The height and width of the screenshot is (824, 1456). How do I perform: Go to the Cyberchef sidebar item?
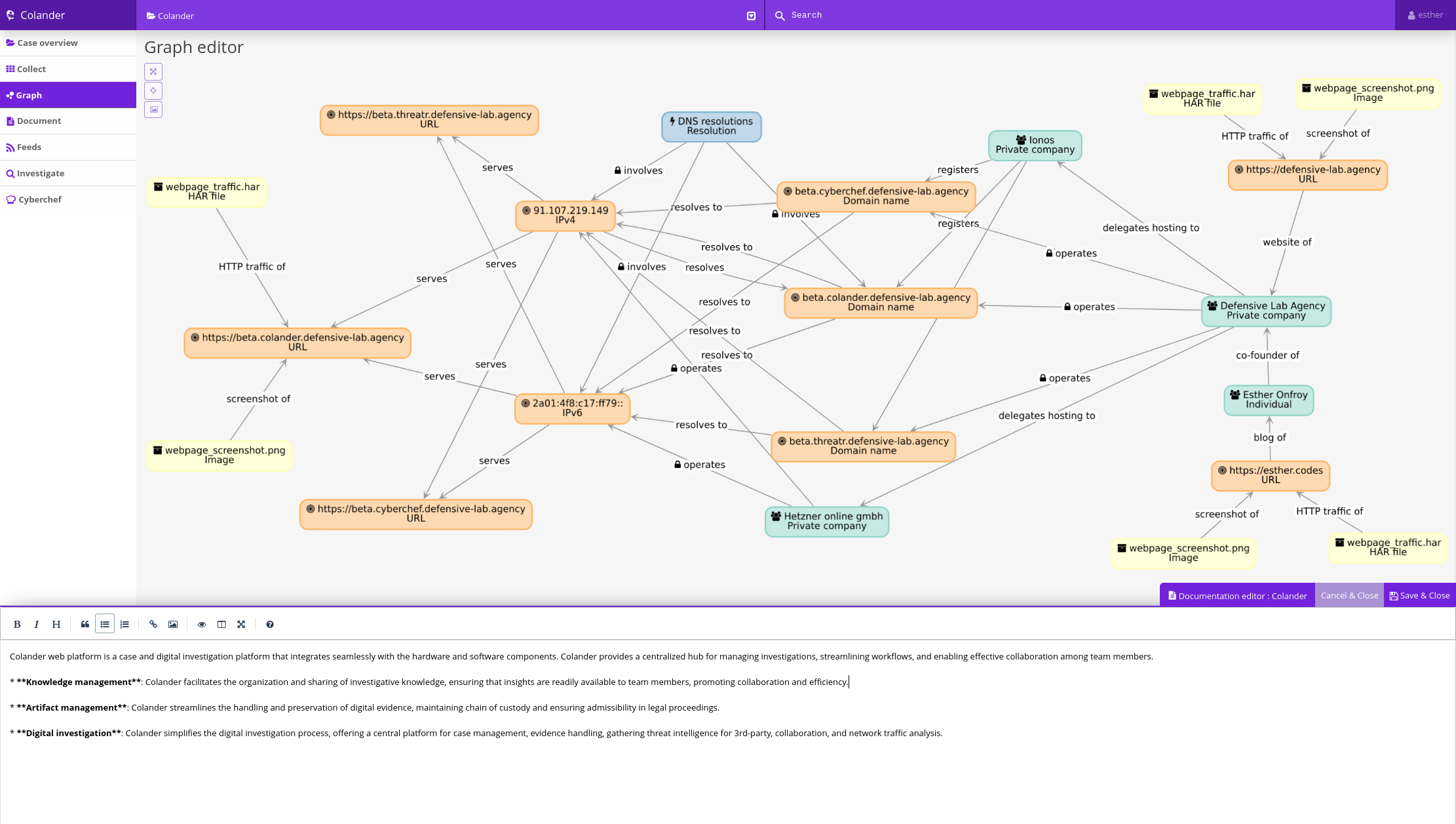click(39, 200)
